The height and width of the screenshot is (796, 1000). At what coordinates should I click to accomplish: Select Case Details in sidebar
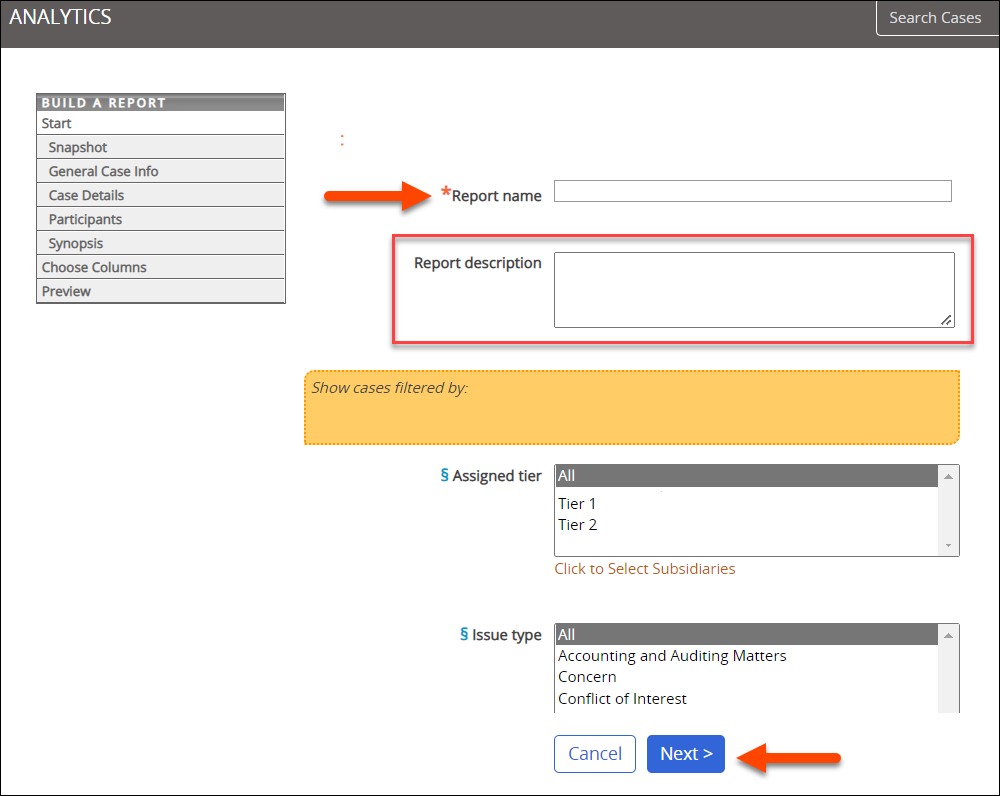[86, 195]
